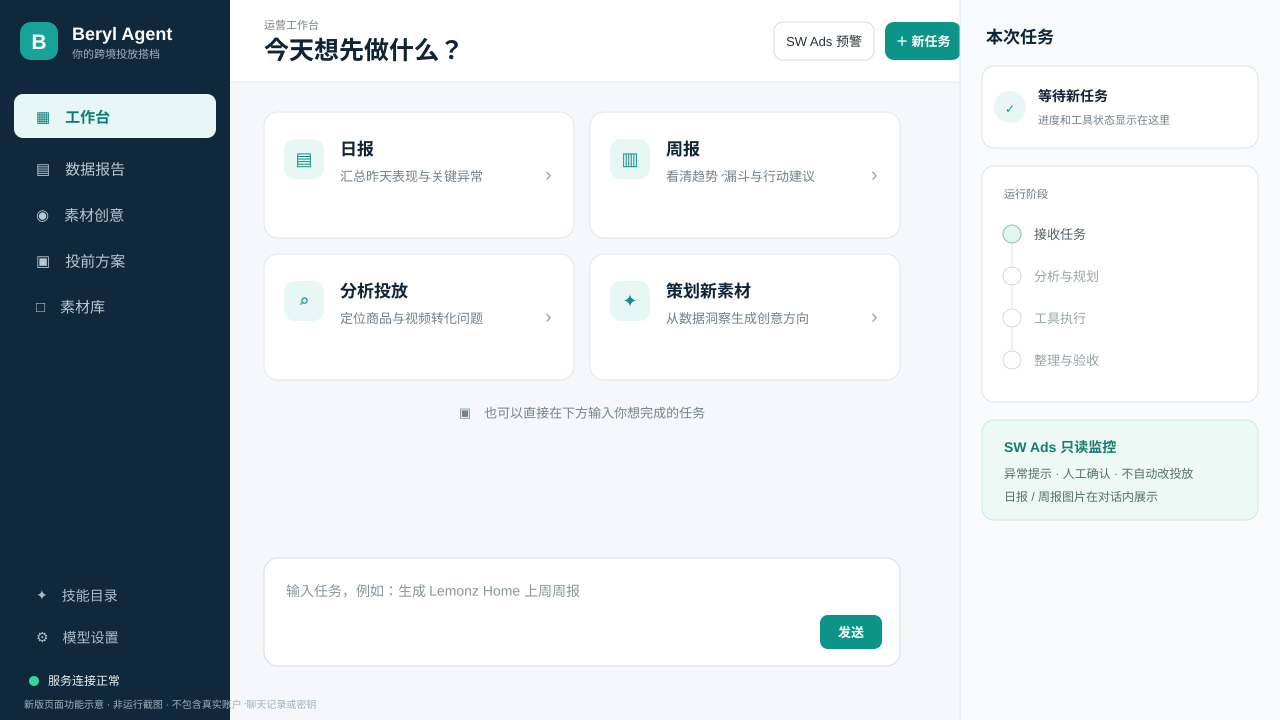Click the 分析投放 search icon
The image size is (1280, 720).
(x=304, y=301)
